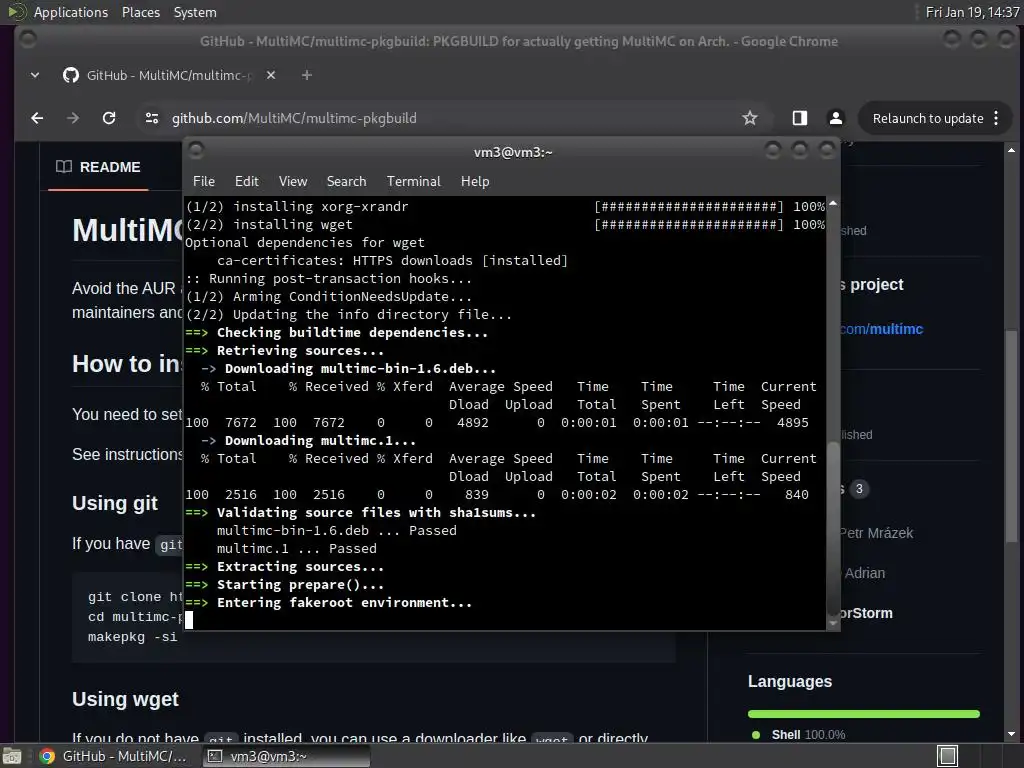The height and width of the screenshot is (768, 1024).
Task: Click page scrollbar down arrow in Chrome
Action: point(1012,734)
